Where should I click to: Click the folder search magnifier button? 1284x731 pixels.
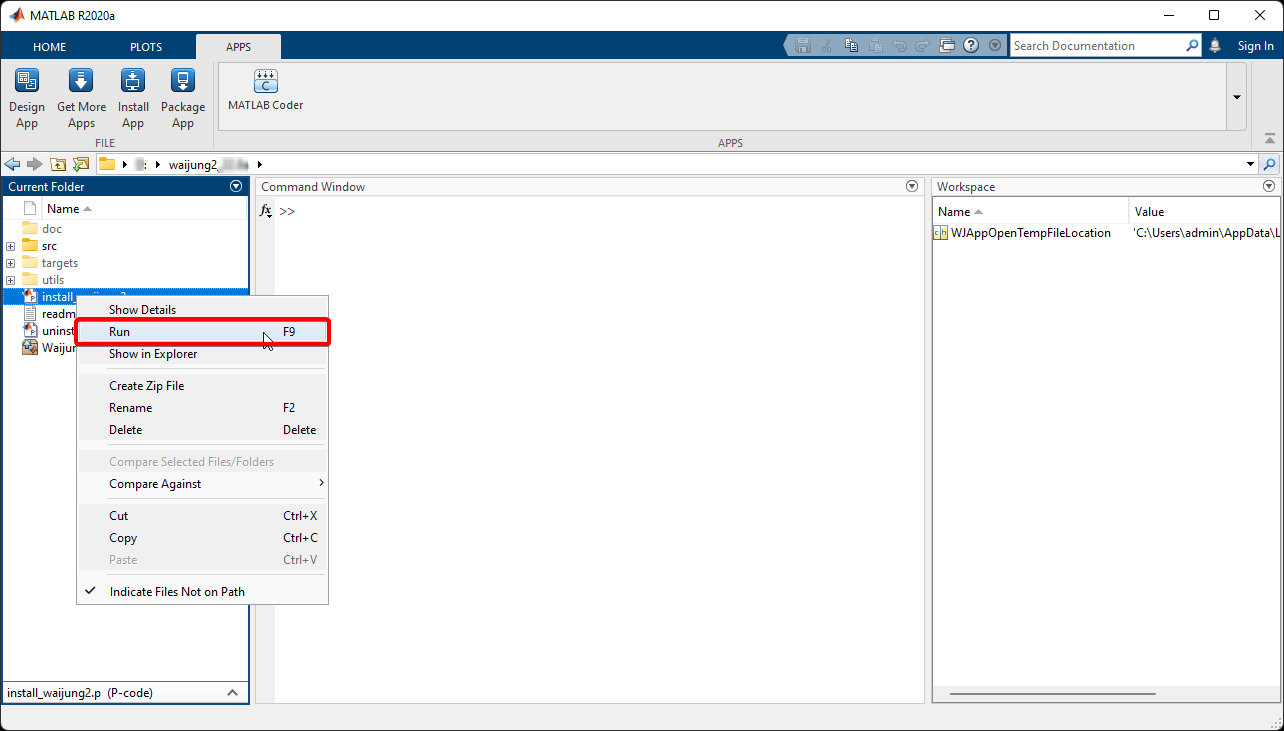tap(1270, 164)
